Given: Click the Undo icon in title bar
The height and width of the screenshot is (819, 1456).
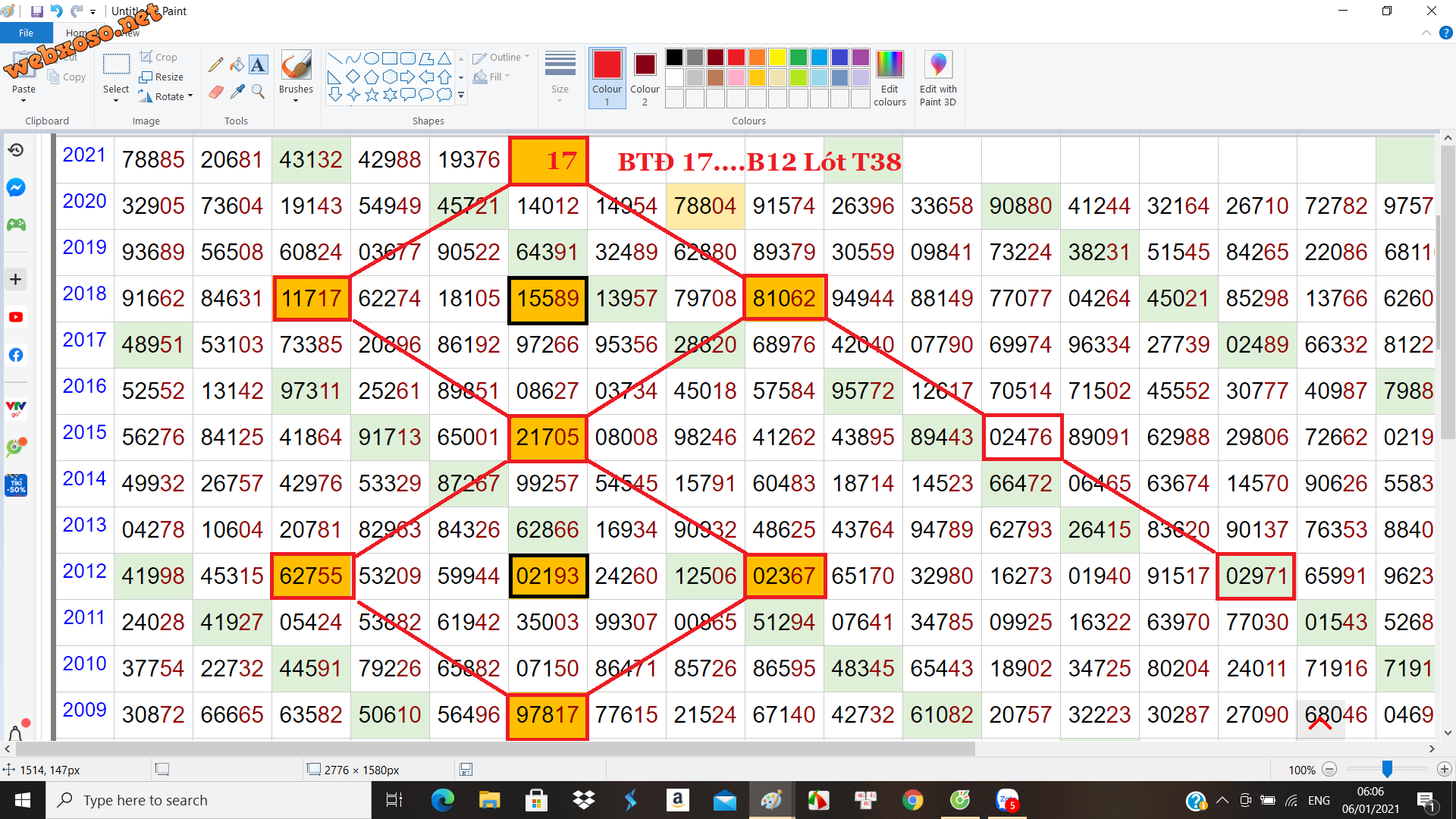Looking at the screenshot, I should [56, 11].
